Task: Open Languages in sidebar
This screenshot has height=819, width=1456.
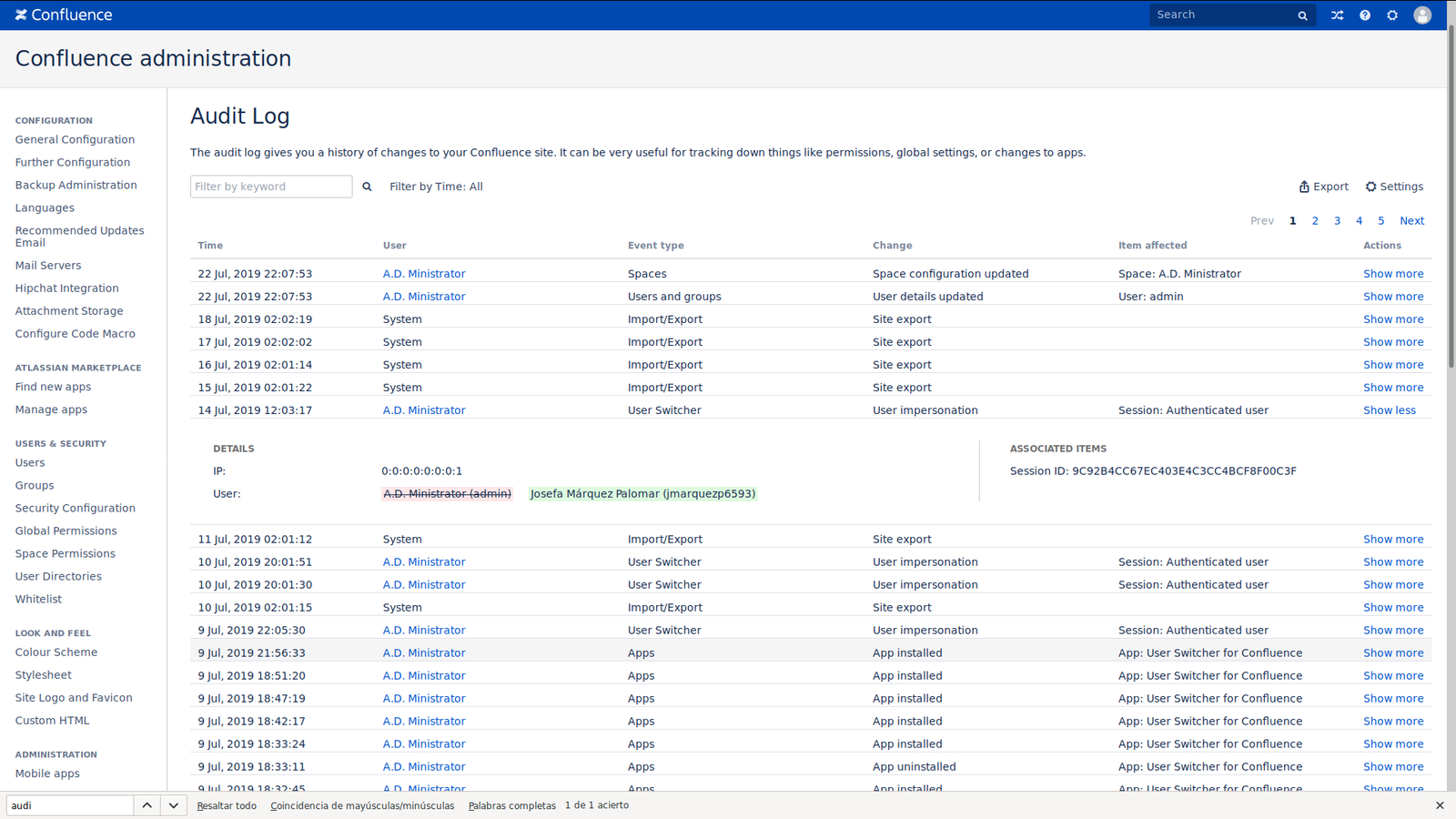Action: (45, 208)
